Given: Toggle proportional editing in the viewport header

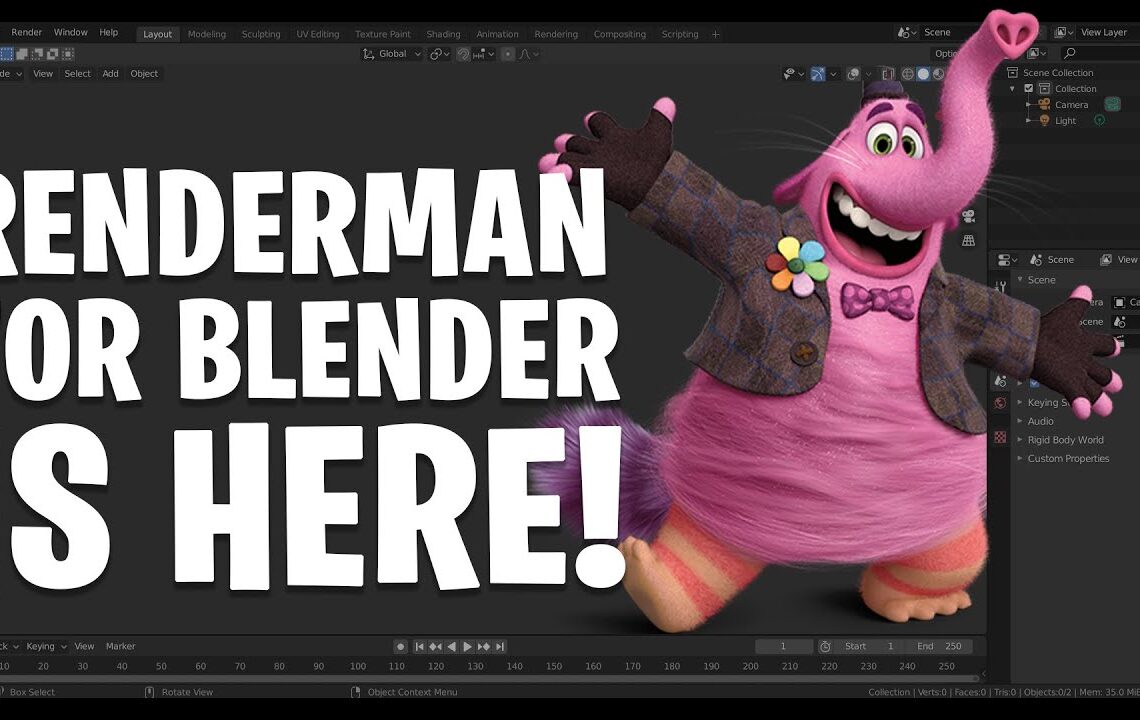Looking at the screenshot, I should pyautogui.click(x=509, y=54).
